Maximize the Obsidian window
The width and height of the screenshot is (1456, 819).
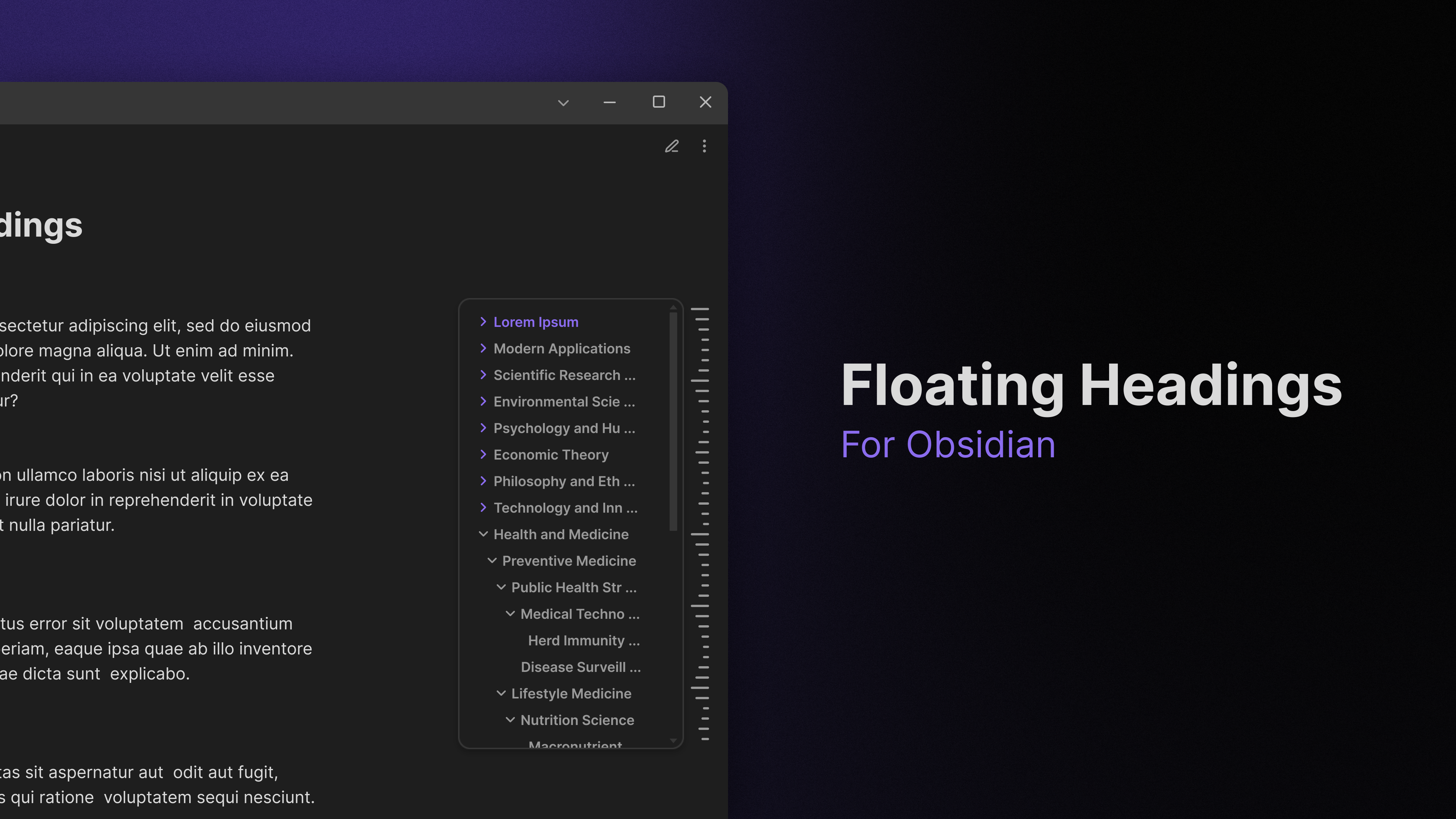coord(659,102)
